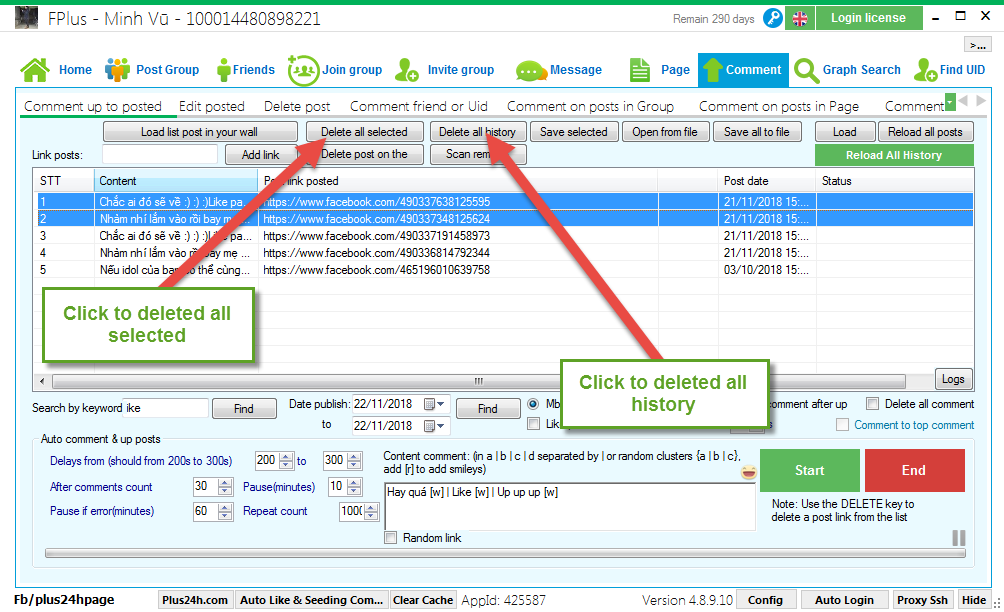Click the Open from file button
This screenshot has height=612, width=1004.
pyautogui.click(x=665, y=132)
